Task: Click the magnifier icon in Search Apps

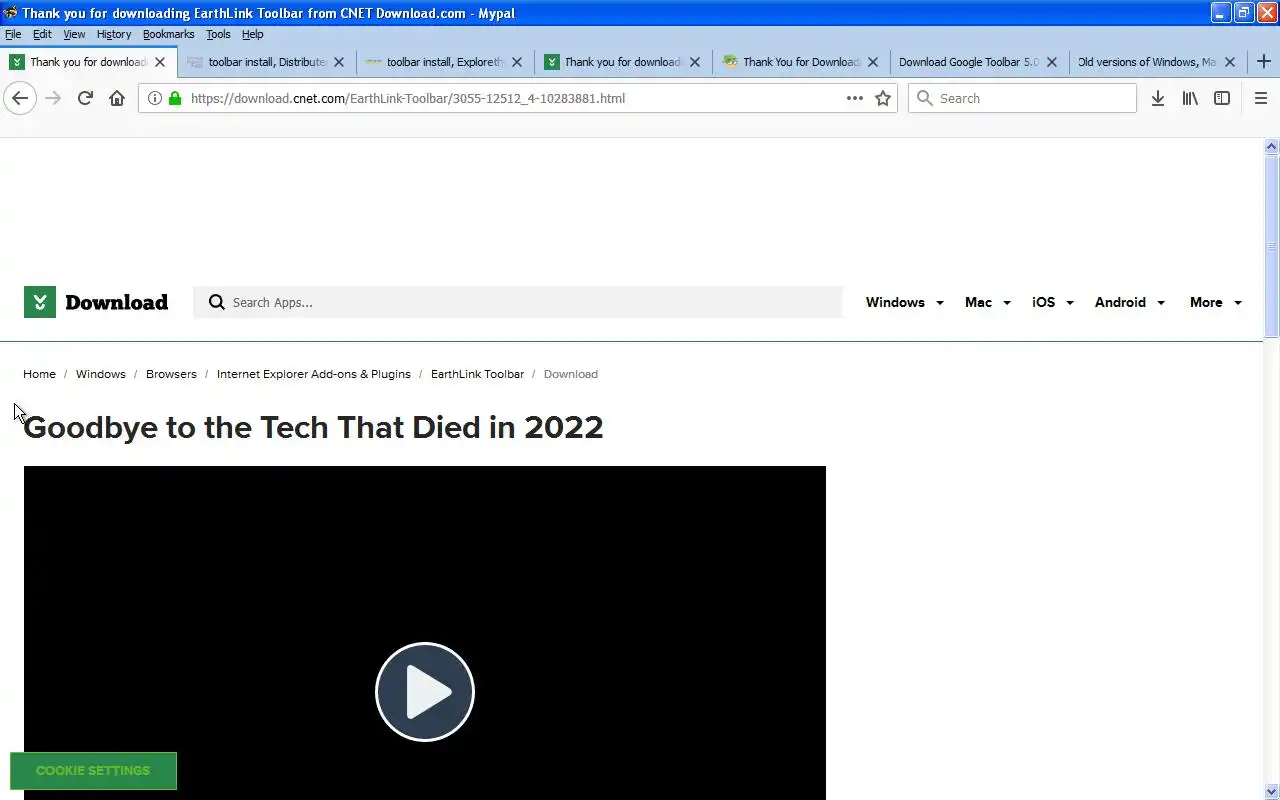Action: [x=216, y=302]
